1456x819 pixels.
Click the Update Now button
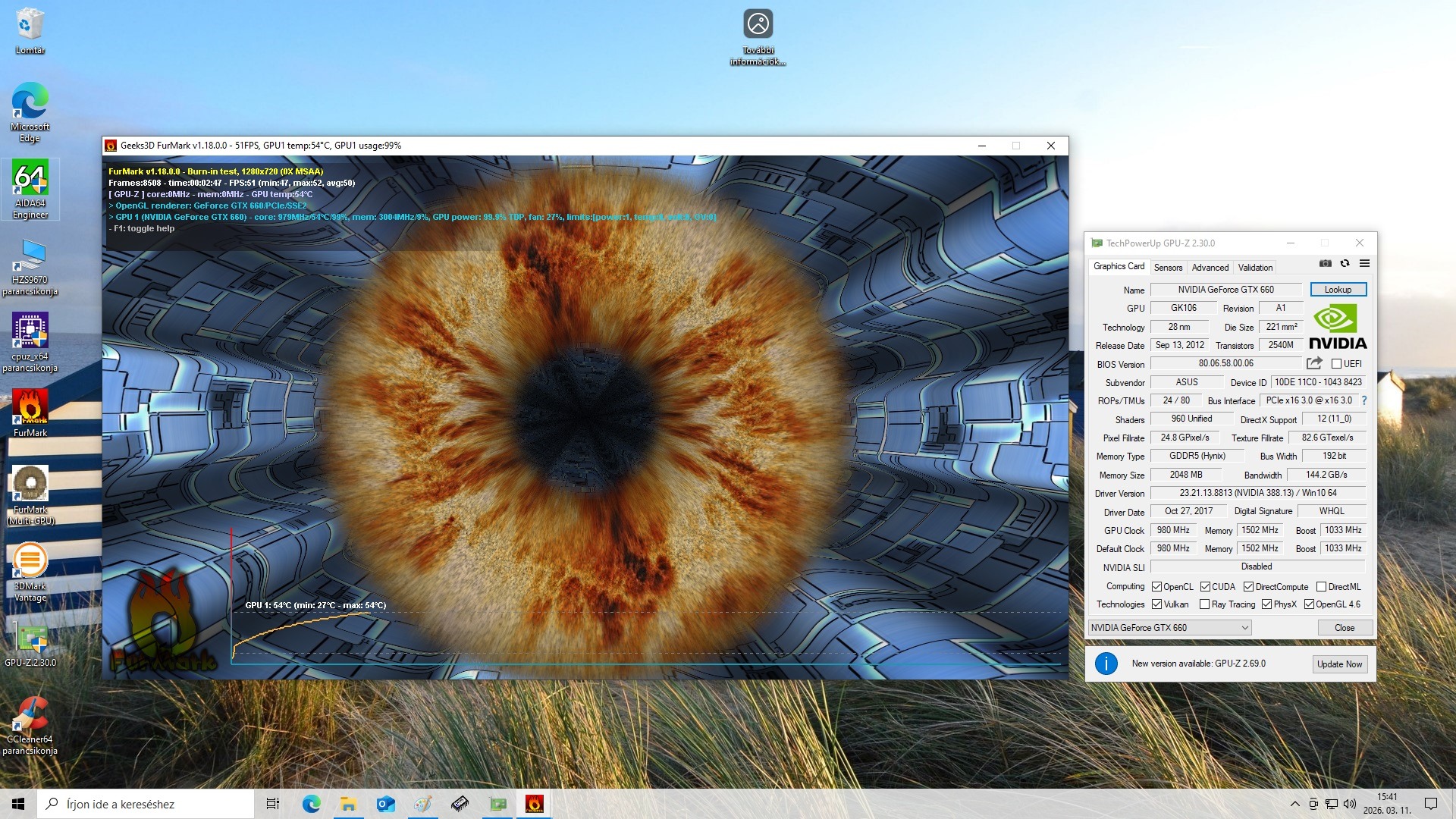1339,664
